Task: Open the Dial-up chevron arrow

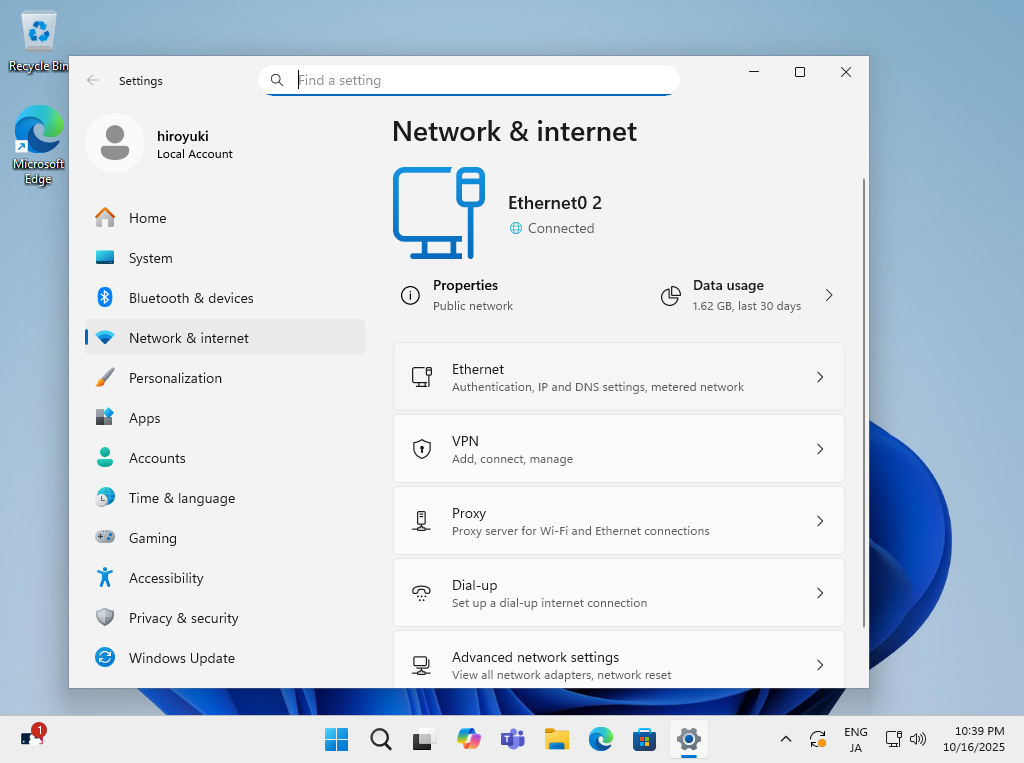Action: pos(820,593)
